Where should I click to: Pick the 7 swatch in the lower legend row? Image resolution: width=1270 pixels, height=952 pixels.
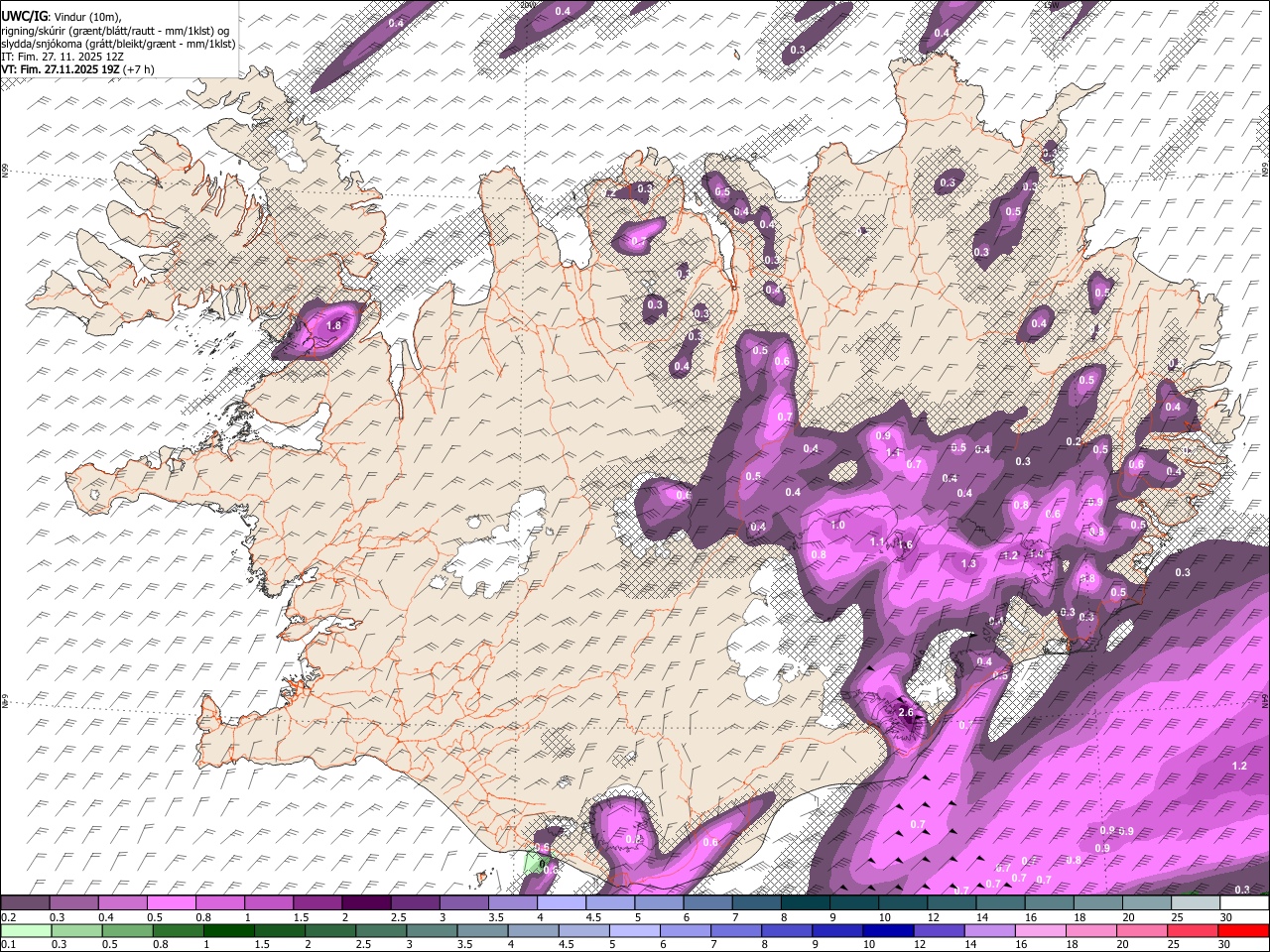[734, 930]
